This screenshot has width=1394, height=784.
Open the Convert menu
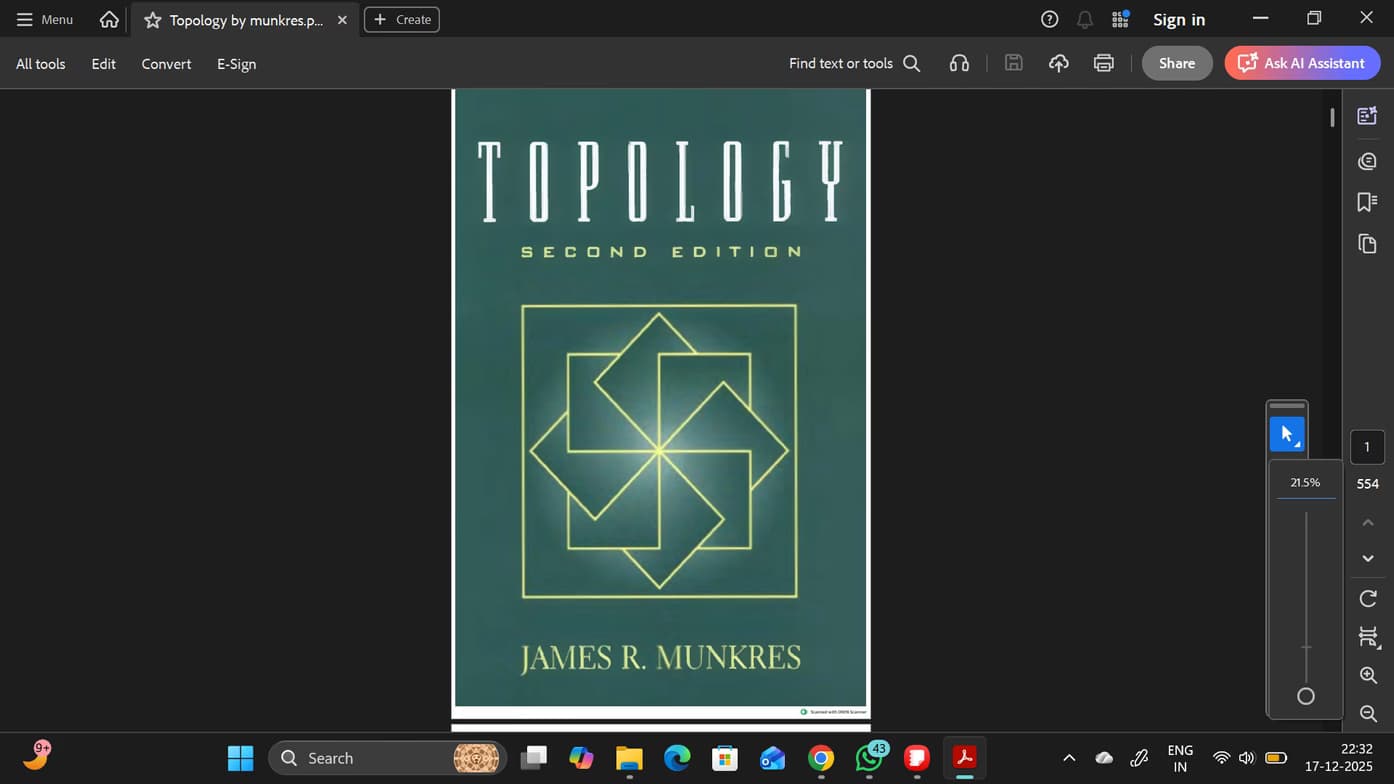(166, 64)
